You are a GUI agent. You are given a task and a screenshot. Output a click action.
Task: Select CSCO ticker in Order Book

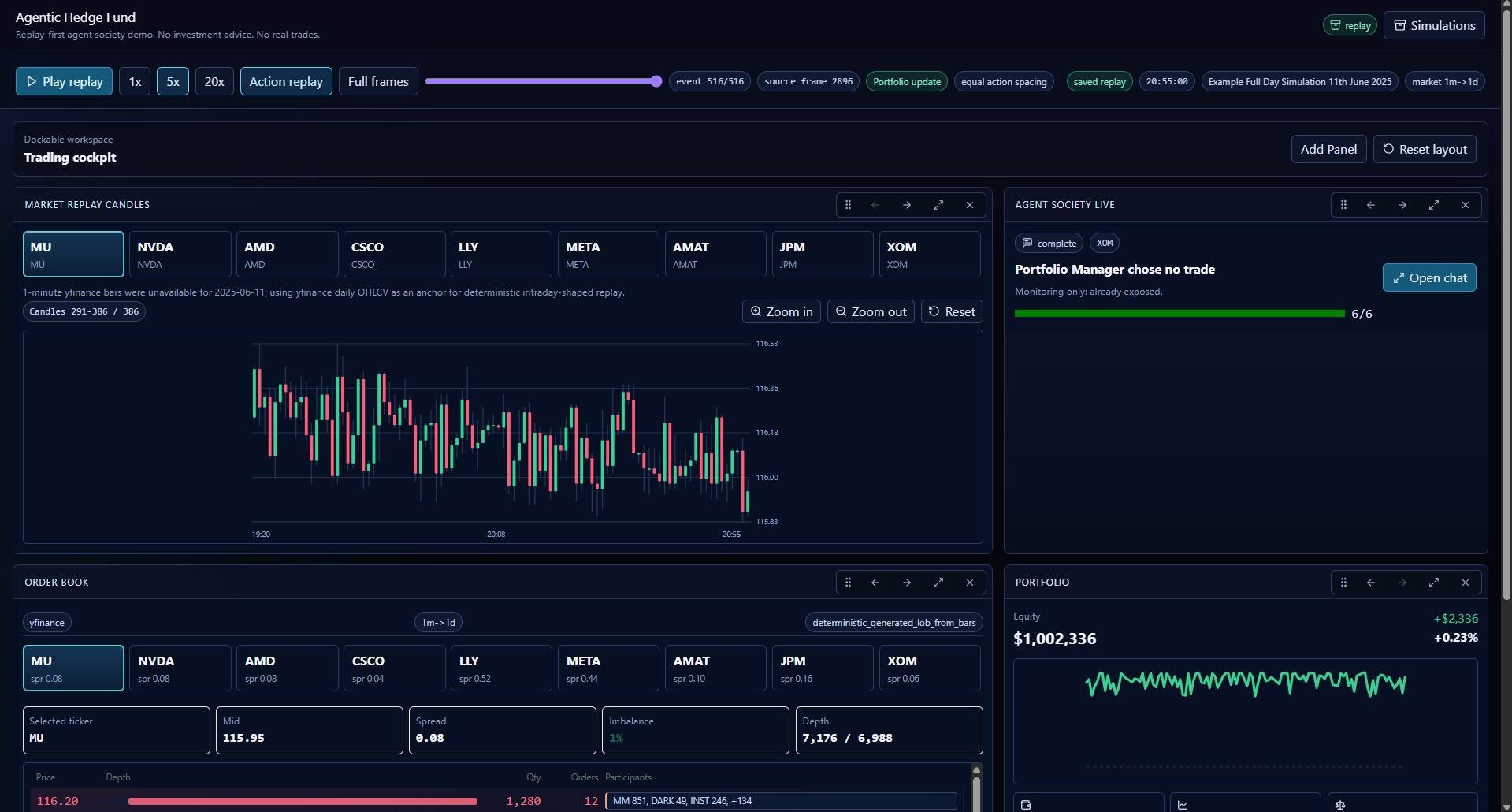(395, 668)
